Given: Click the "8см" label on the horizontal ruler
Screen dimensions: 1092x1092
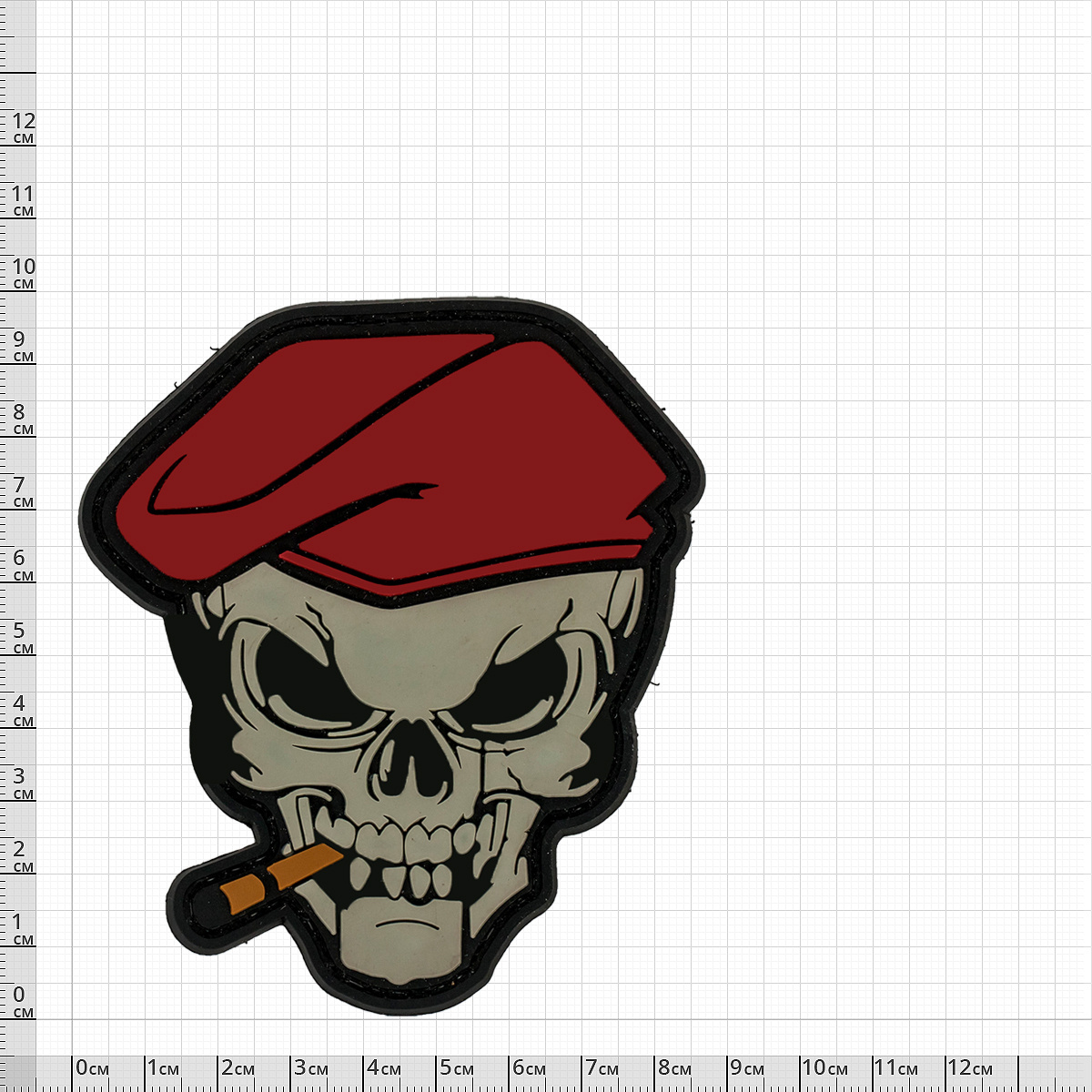Looking at the screenshot, I should 675,1068.
